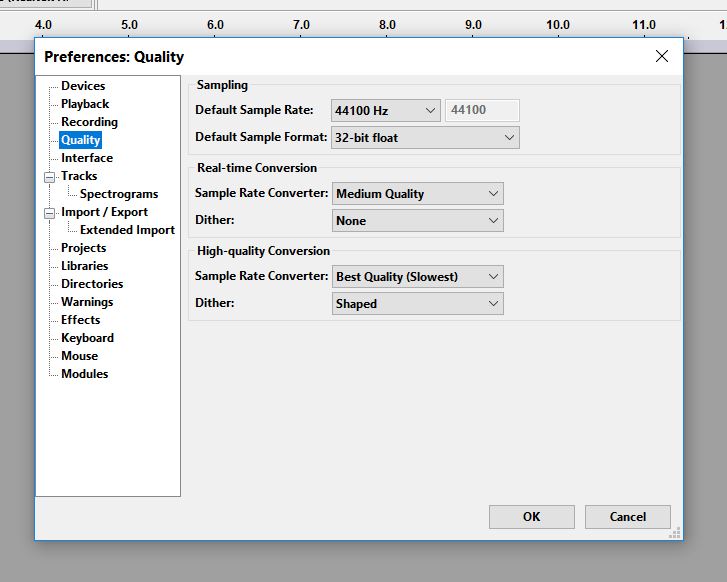Click the dialog resize grip in corner
Image resolution: width=727 pixels, height=582 pixels.
675,533
